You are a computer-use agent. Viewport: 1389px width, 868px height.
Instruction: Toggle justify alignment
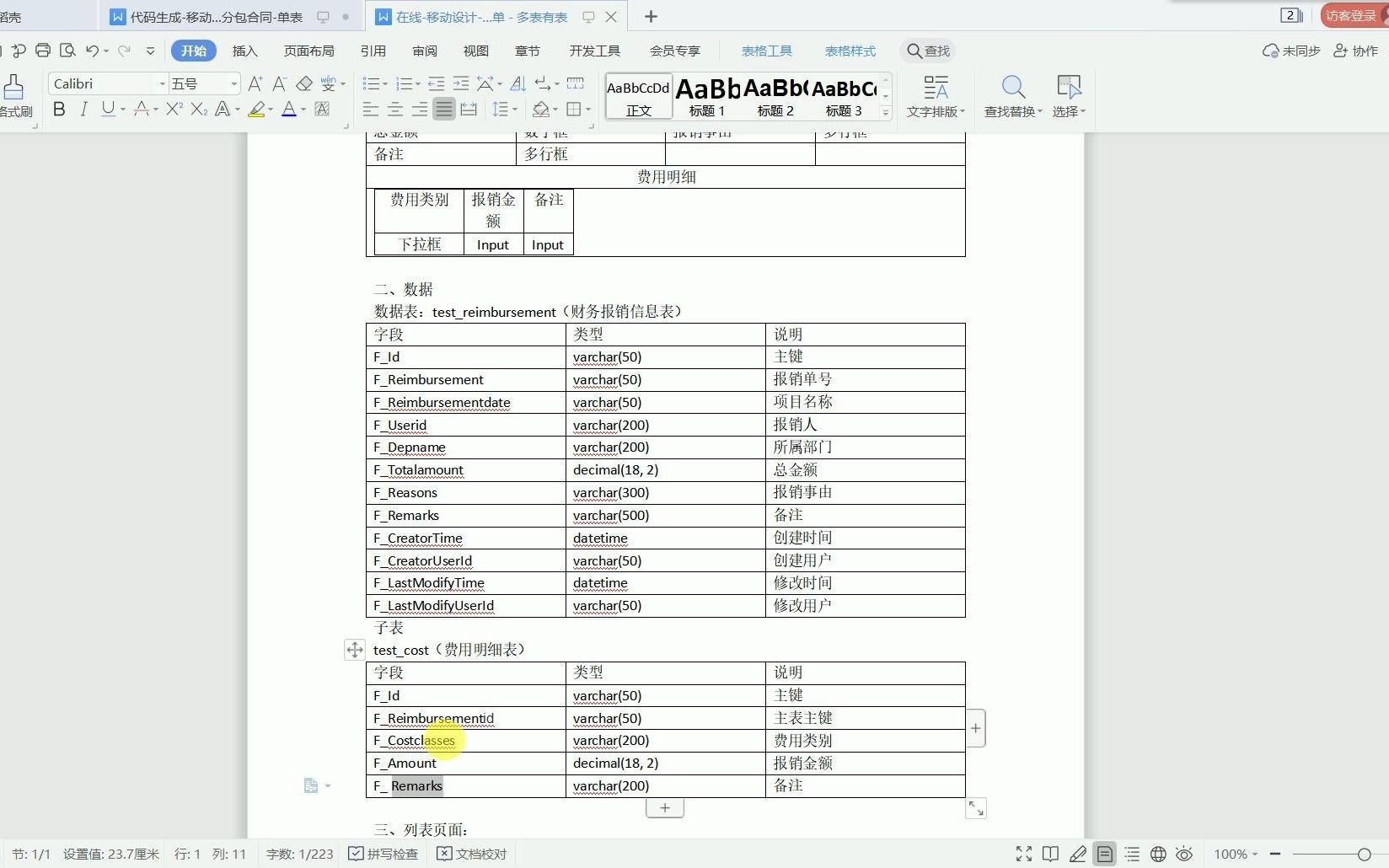[444, 109]
